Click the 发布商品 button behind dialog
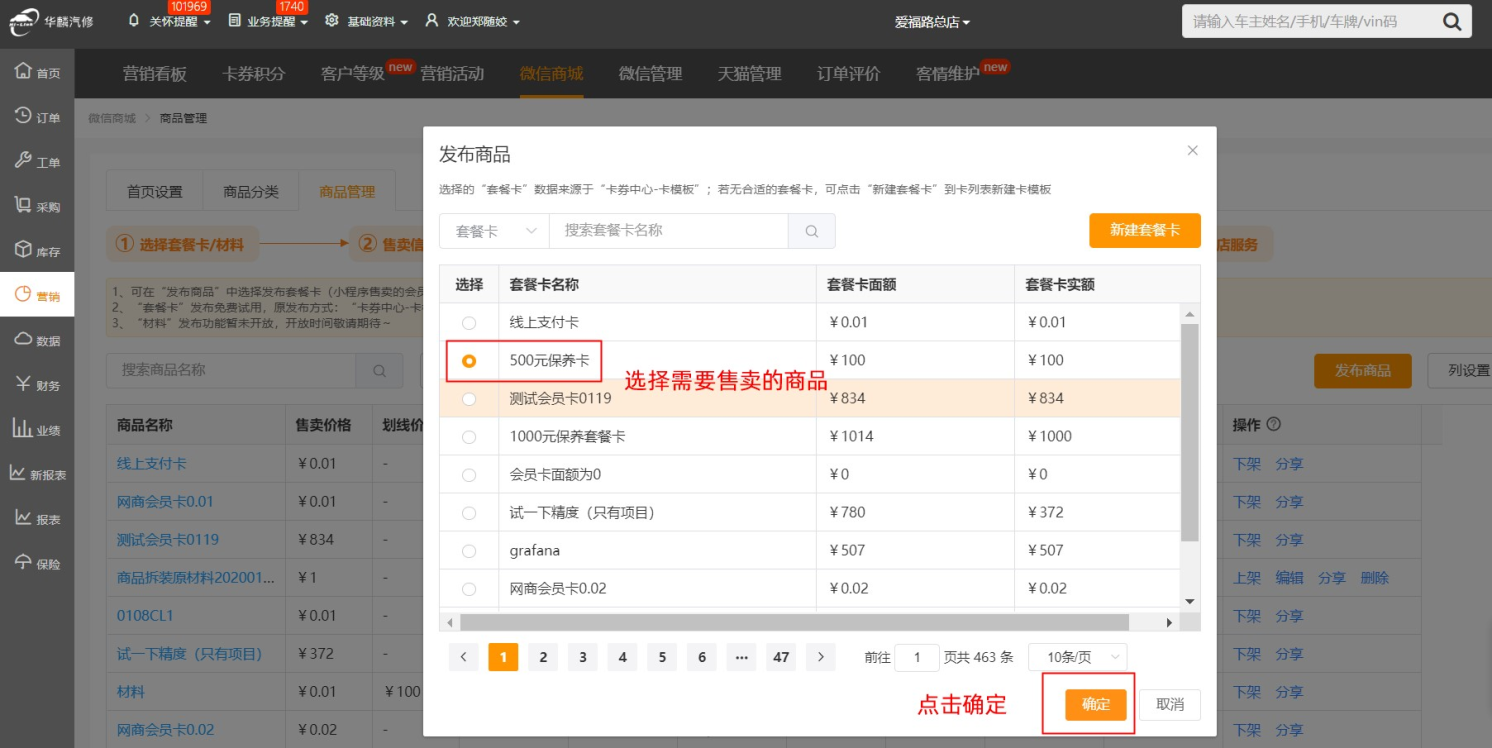The height and width of the screenshot is (748, 1492). [1362, 370]
